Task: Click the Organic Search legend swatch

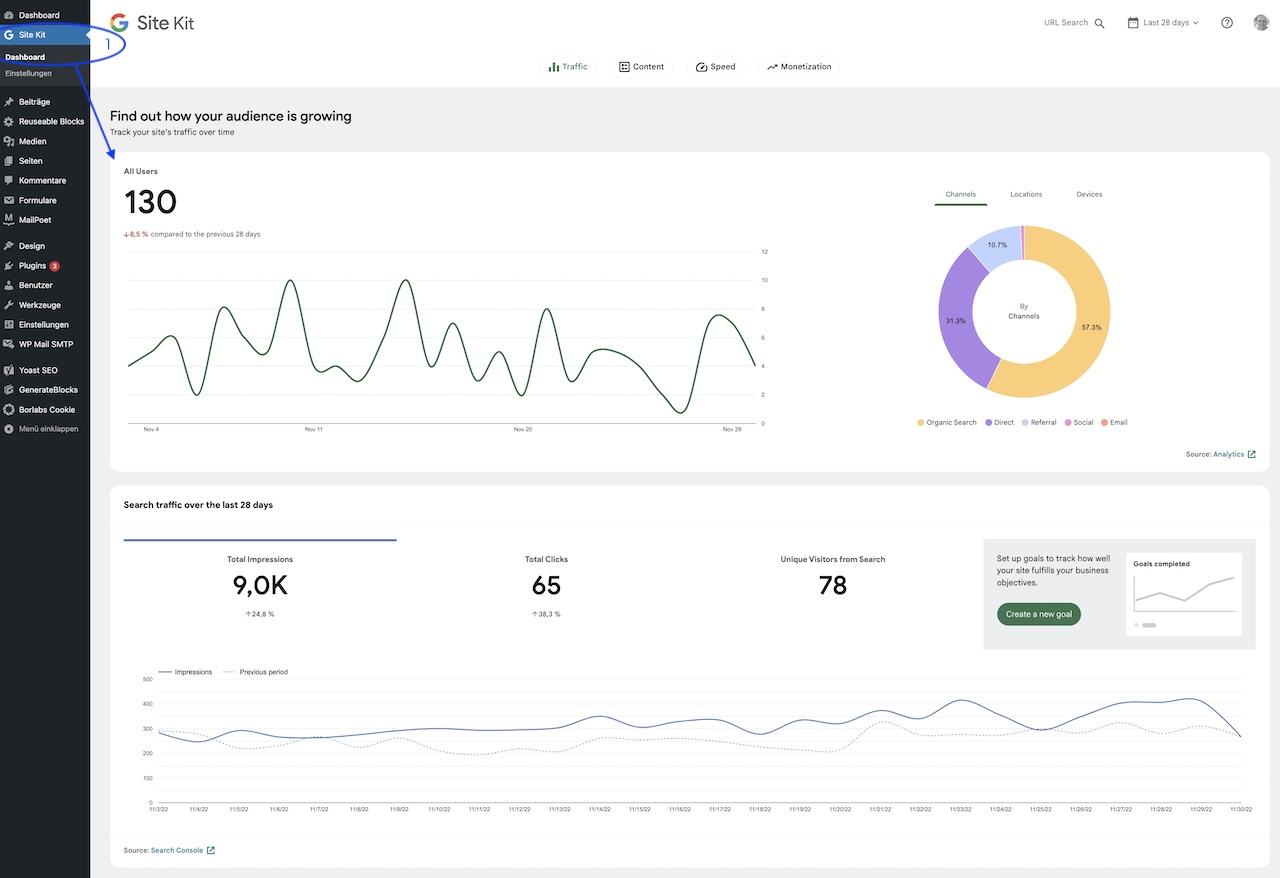Action: (x=921, y=423)
